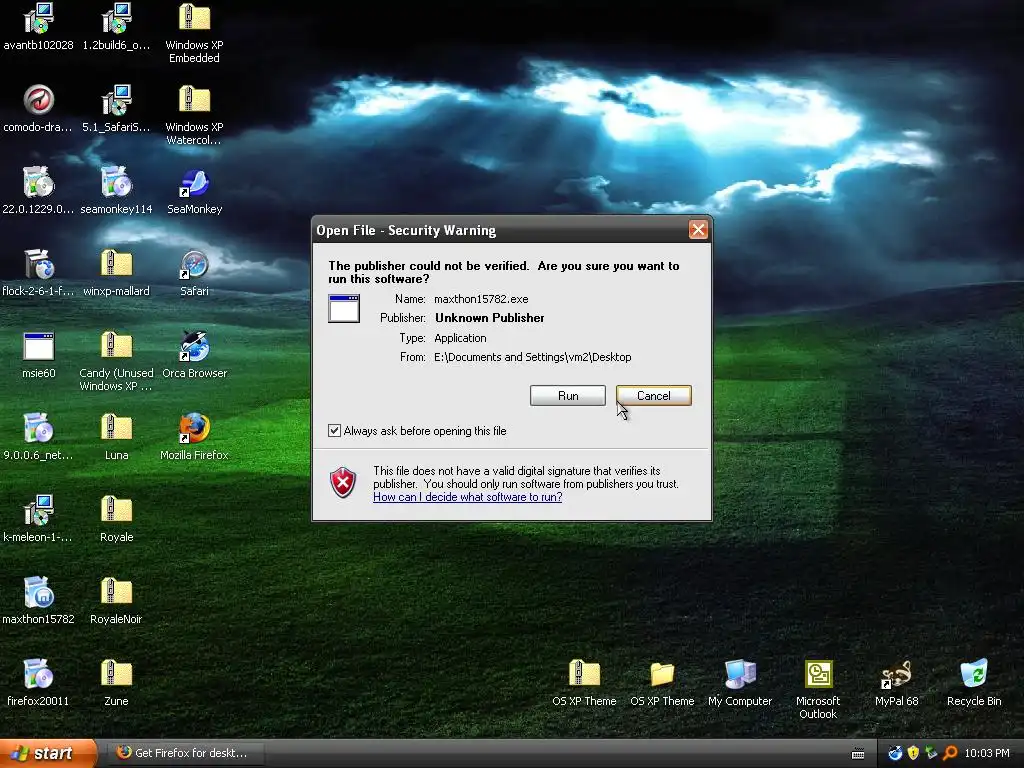Click the red shield warning icon in the dialog
This screenshot has width=1024, height=768.
[x=343, y=483]
